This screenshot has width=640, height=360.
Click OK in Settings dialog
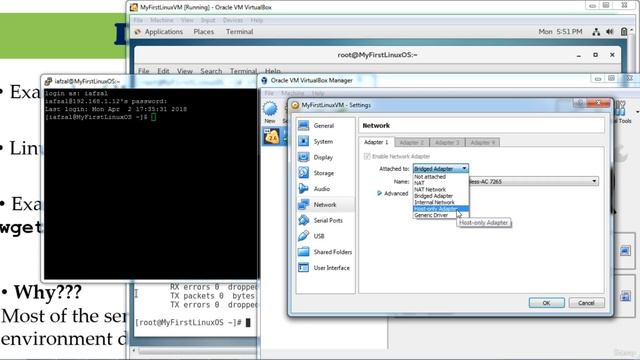[x=547, y=303]
